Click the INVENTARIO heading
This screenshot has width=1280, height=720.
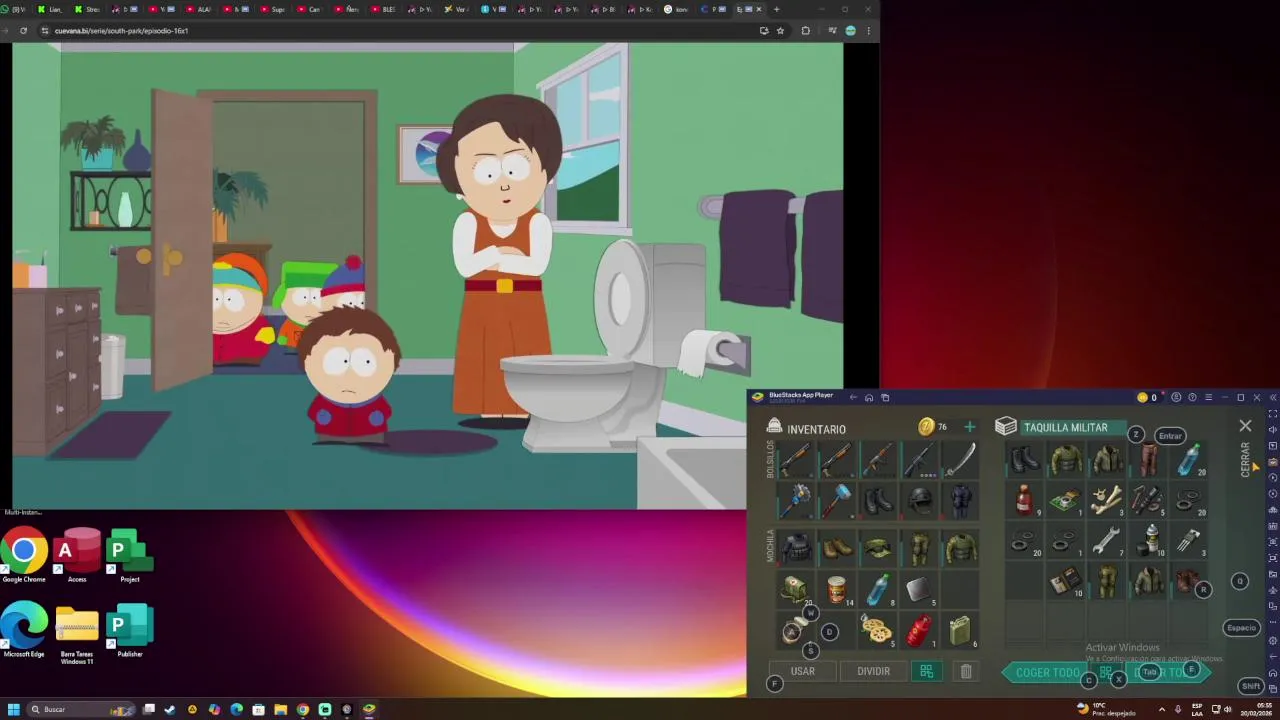[816, 429]
